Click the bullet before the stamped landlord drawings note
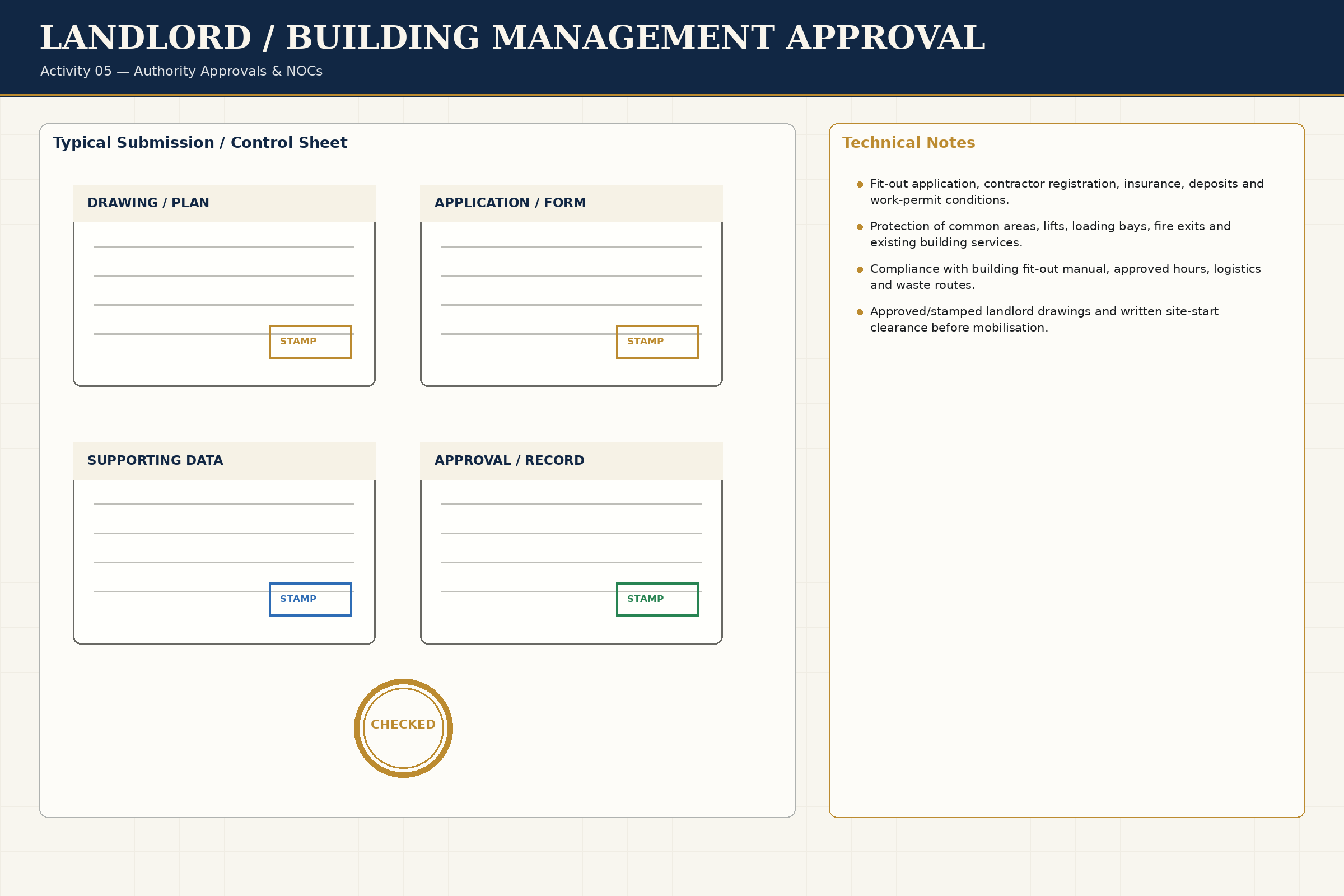 coord(860,312)
